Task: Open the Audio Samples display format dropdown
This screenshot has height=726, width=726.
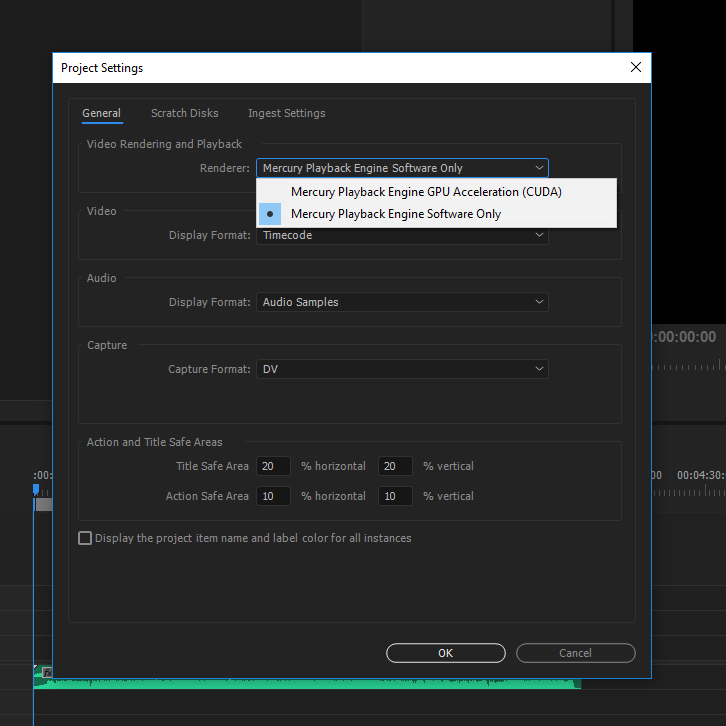Action: tap(402, 302)
